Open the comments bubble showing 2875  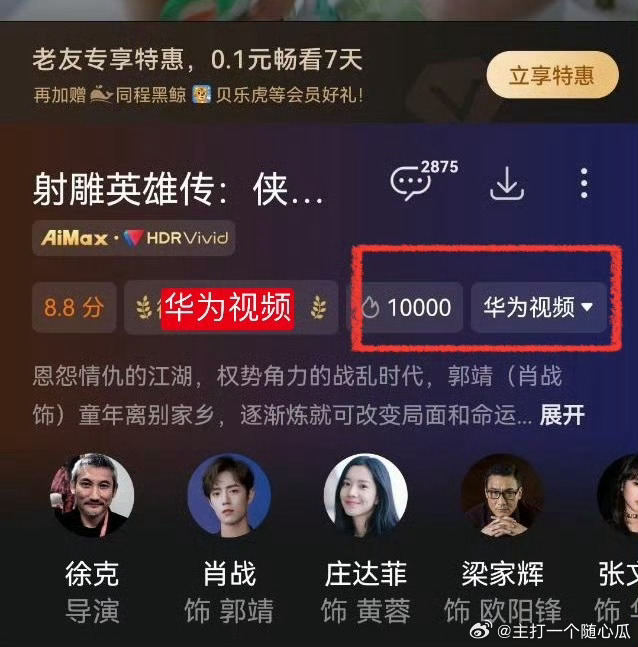tap(423, 180)
